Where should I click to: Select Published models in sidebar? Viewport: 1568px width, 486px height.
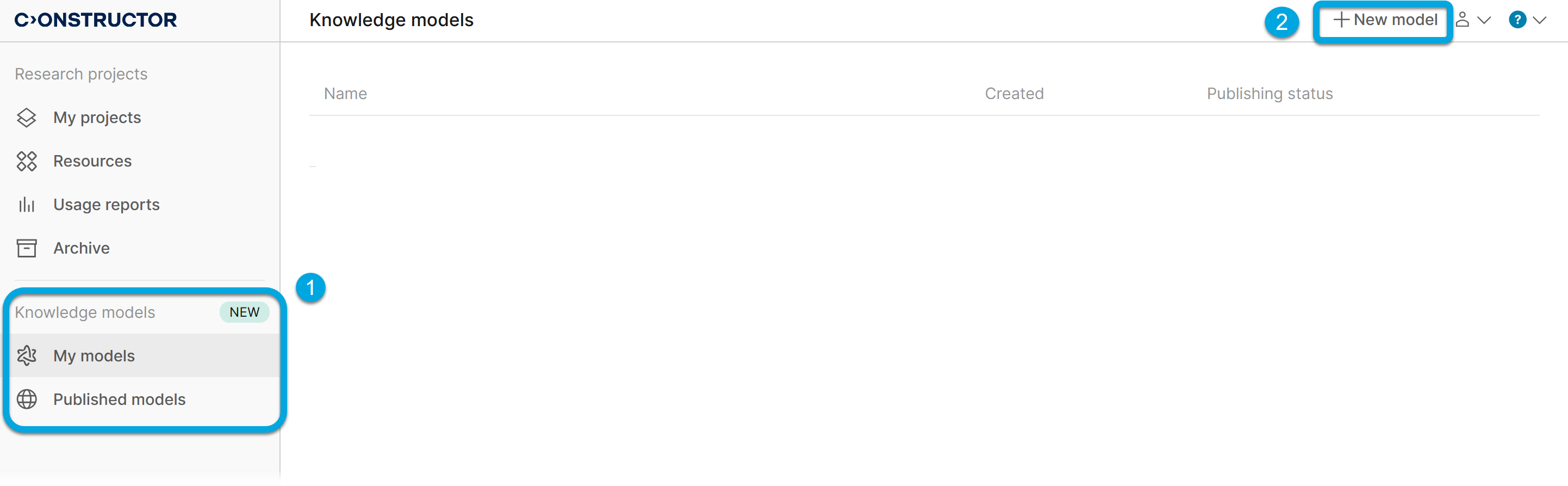point(119,399)
